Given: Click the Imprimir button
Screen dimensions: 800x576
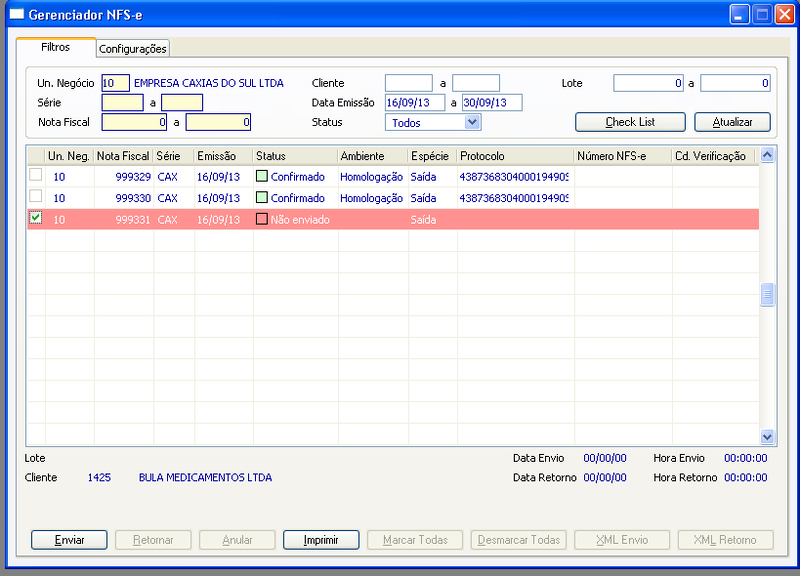Looking at the screenshot, I should coord(321,540).
